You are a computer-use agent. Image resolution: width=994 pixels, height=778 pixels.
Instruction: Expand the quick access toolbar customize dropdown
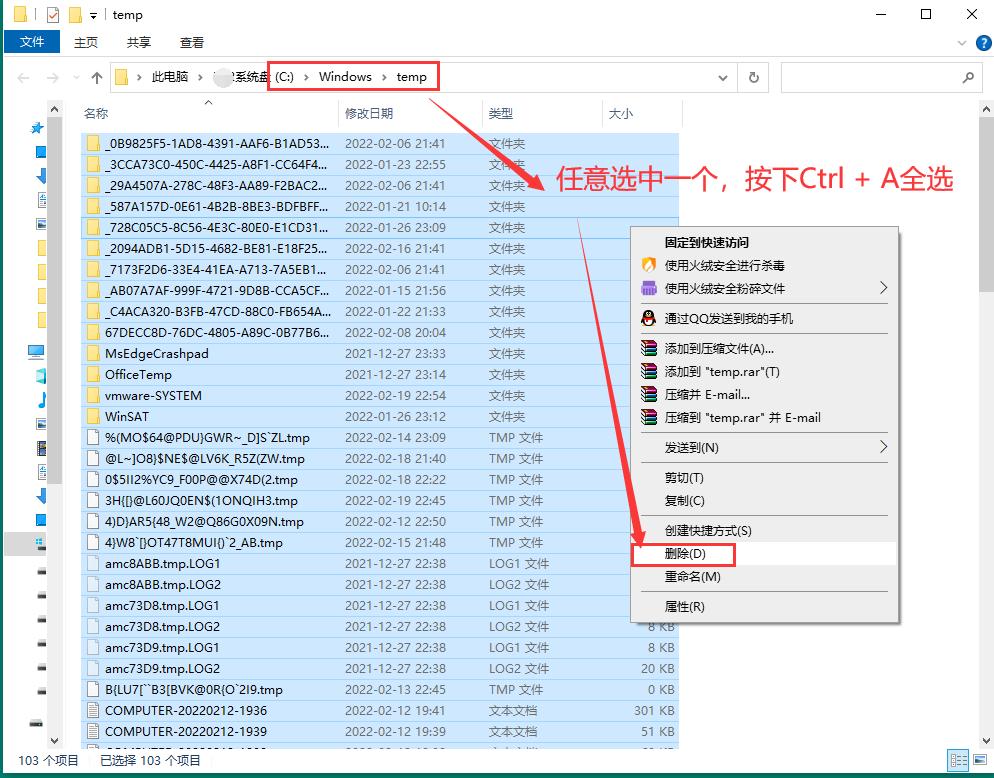tap(94, 15)
